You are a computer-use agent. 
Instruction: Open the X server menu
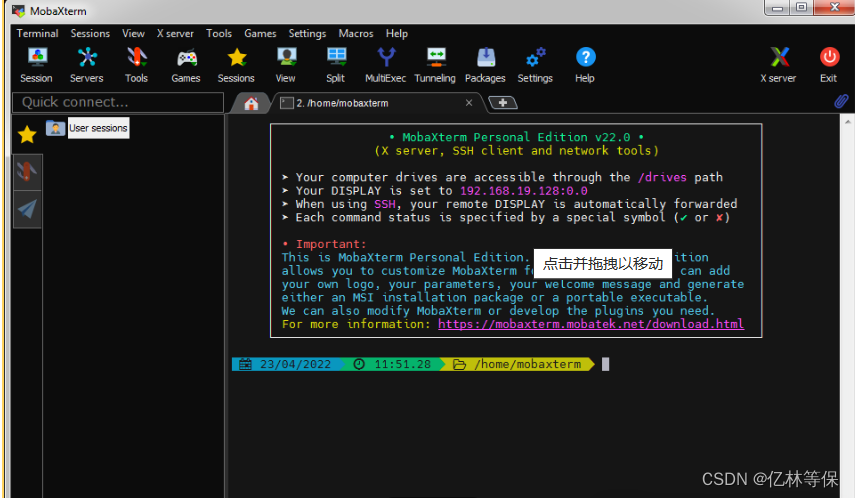[176, 33]
